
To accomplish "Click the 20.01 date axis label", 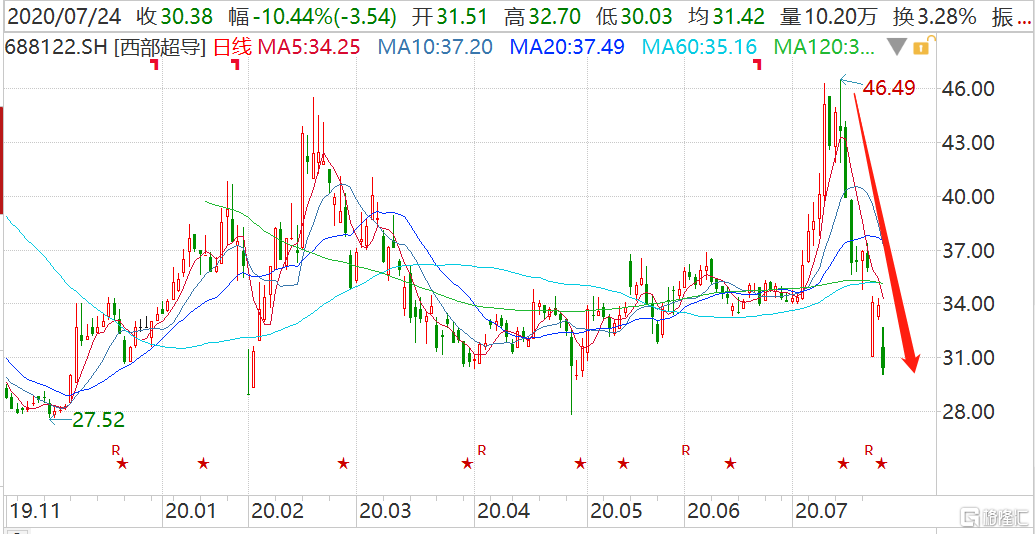I will click(193, 511).
